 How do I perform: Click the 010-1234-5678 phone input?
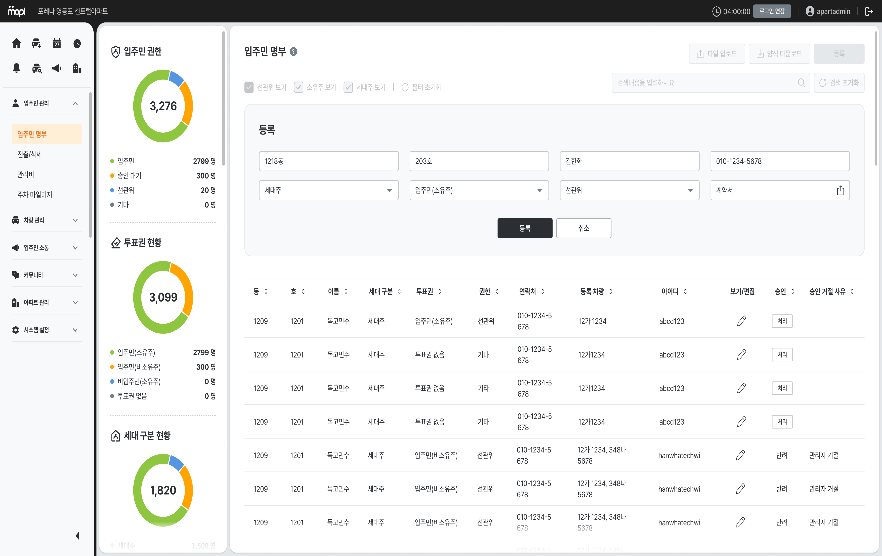(x=780, y=161)
